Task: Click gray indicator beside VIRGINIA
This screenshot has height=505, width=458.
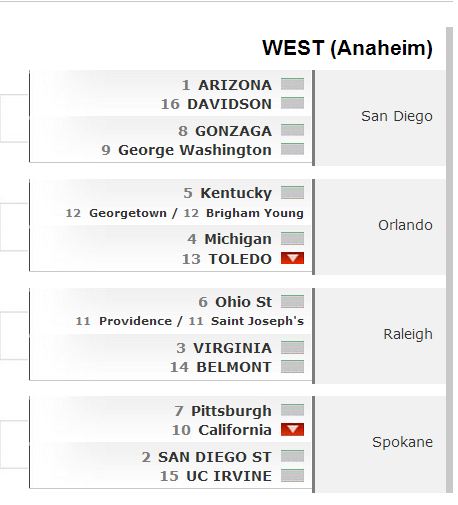Action: pyautogui.click(x=292, y=347)
